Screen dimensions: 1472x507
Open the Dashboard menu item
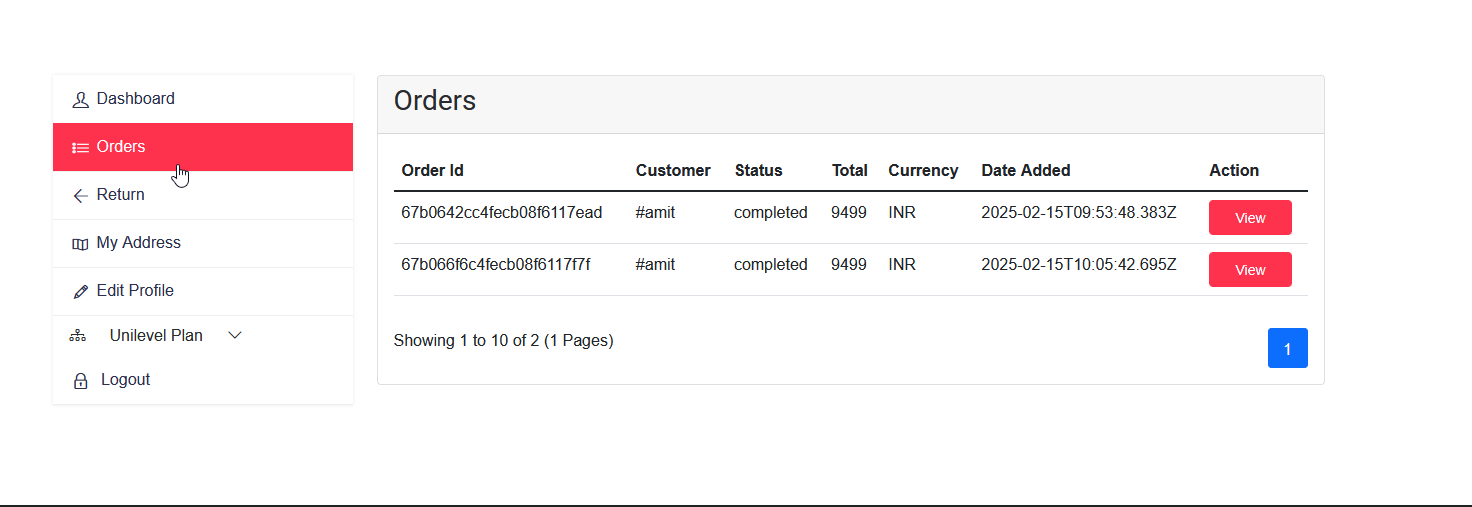tap(135, 99)
